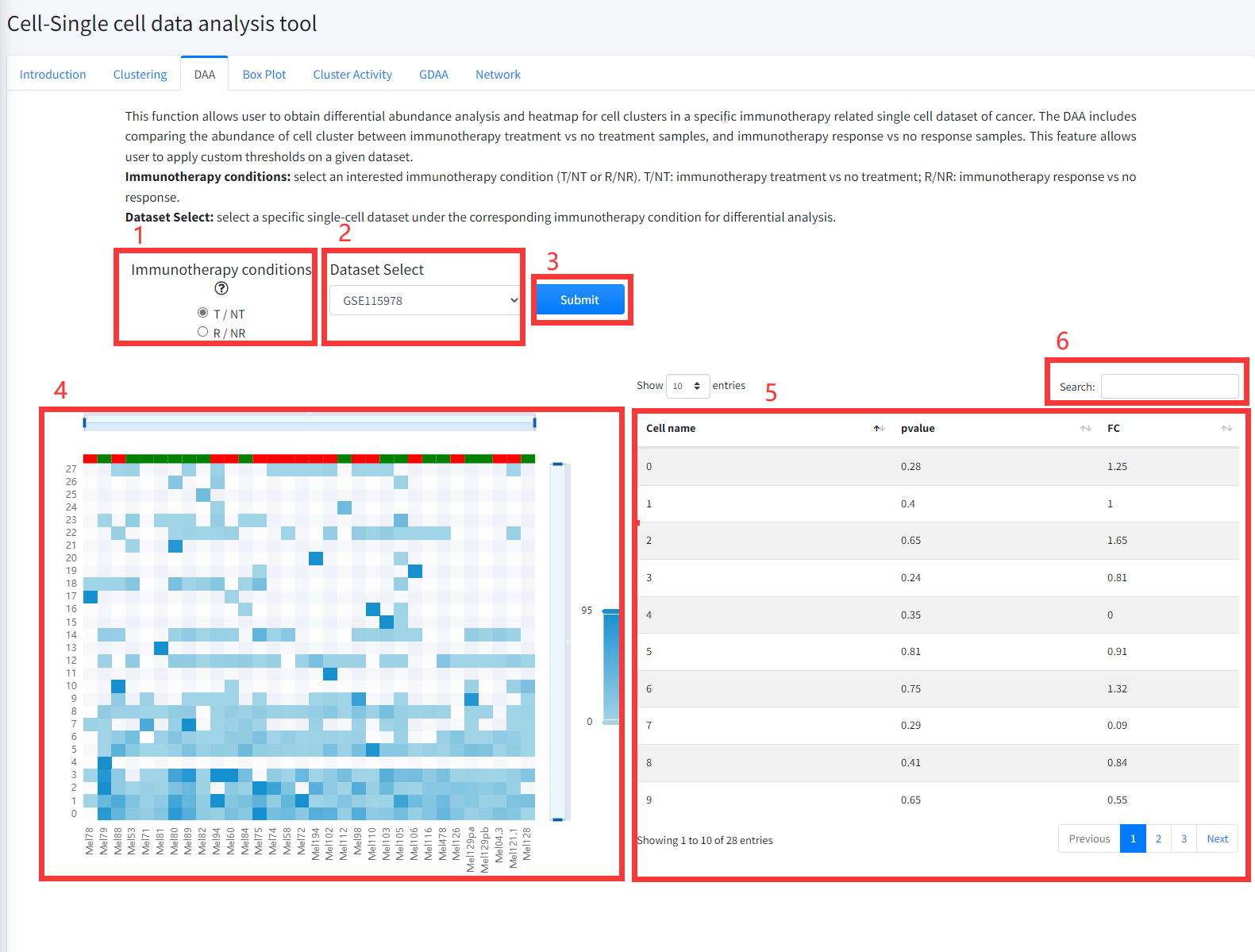Open the GDAA tab
The image size is (1255, 952).
[x=433, y=75]
